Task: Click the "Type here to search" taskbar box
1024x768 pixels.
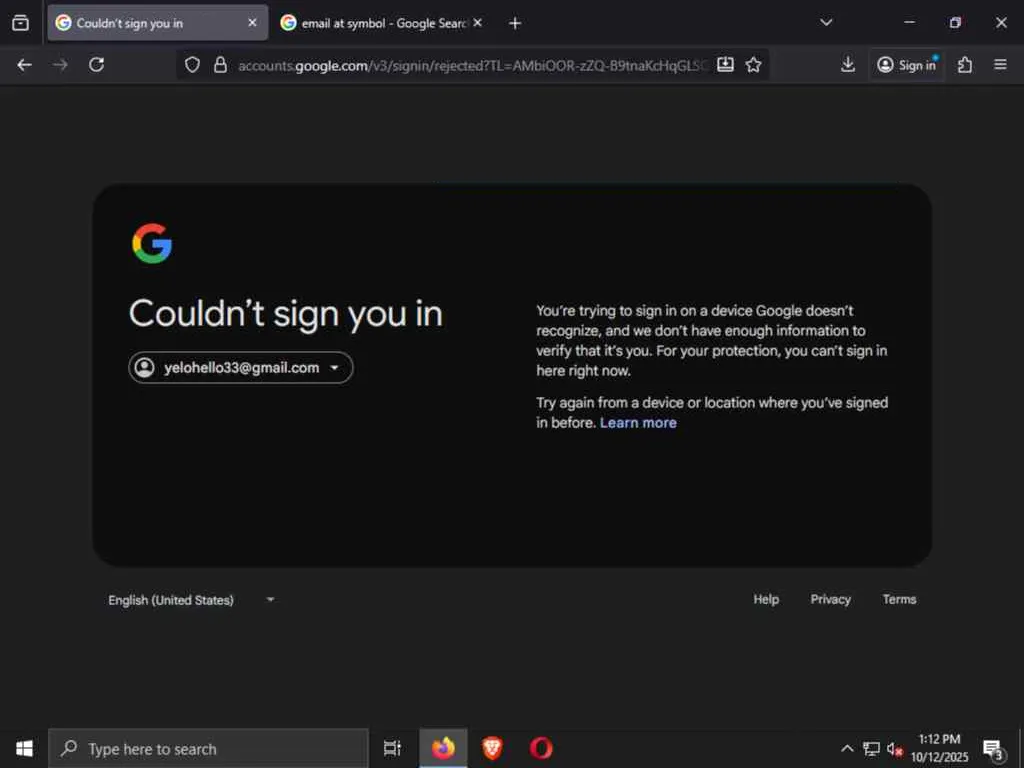Action: [208, 748]
